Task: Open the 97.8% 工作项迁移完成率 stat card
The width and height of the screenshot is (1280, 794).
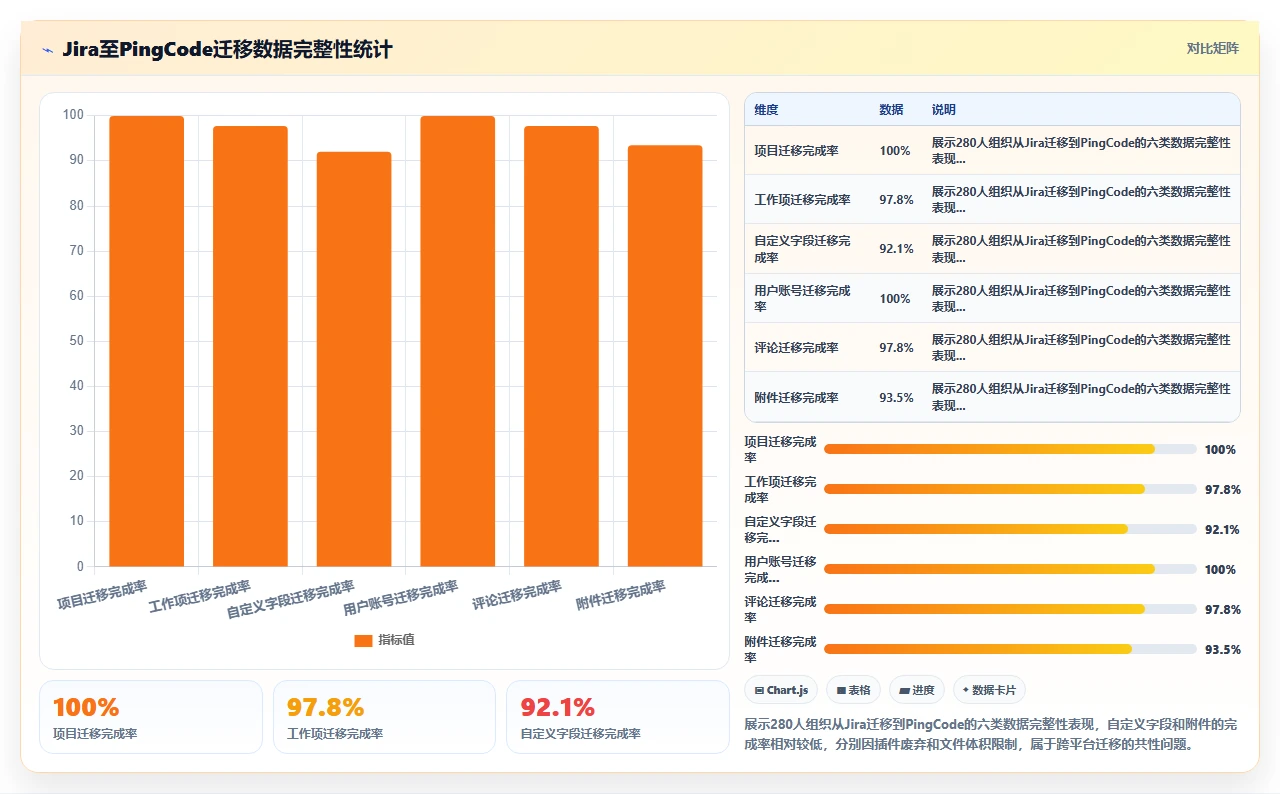Action: tap(384, 717)
